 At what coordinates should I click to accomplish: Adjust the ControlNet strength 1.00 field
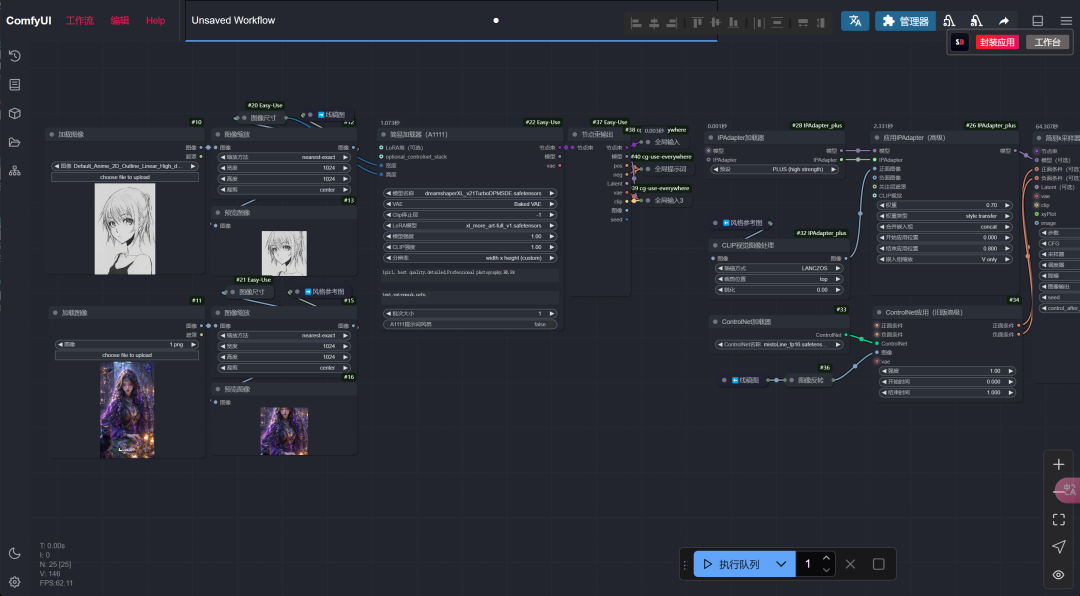coord(947,371)
